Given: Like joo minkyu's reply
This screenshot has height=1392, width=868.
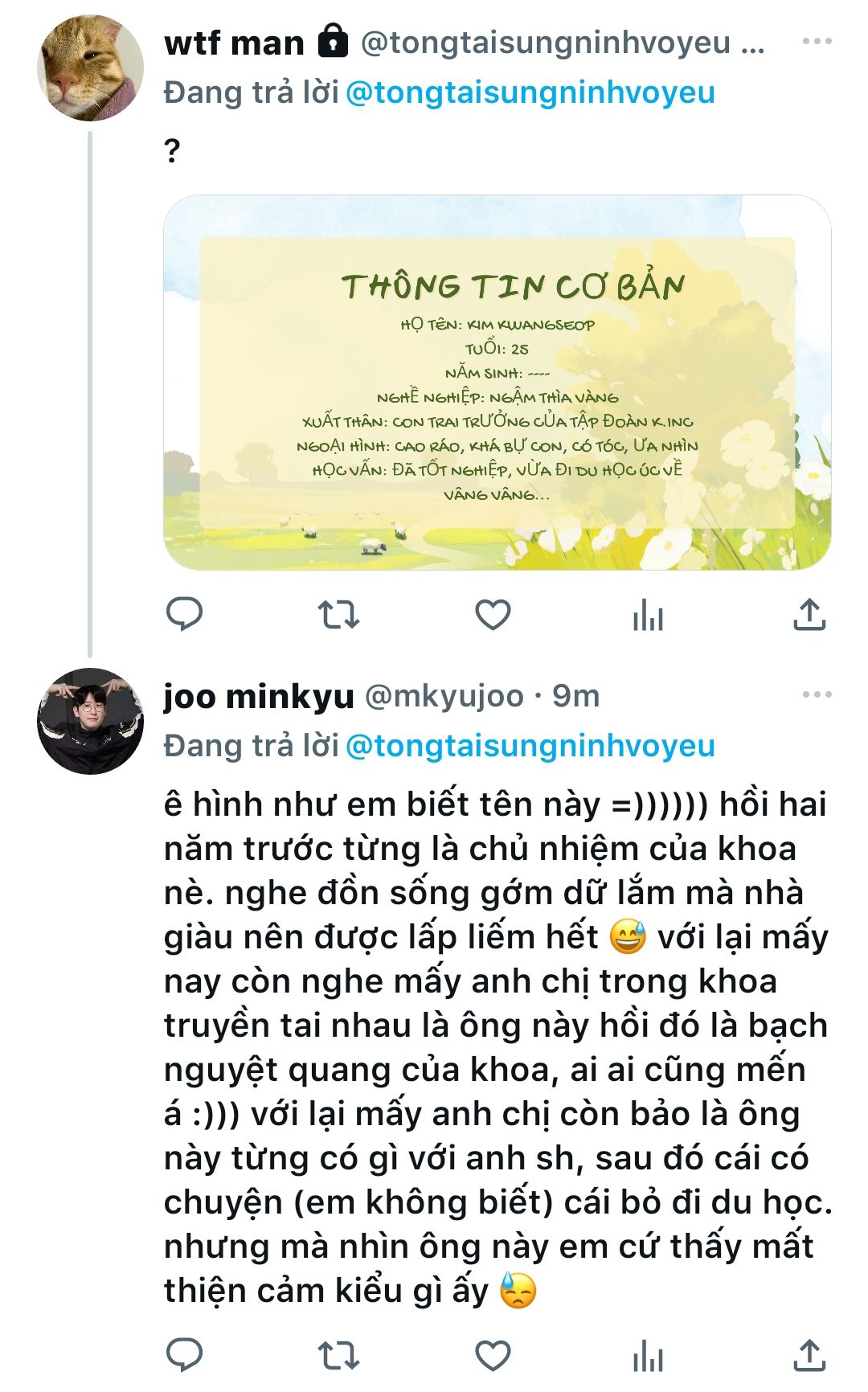Looking at the screenshot, I should point(493,1355).
